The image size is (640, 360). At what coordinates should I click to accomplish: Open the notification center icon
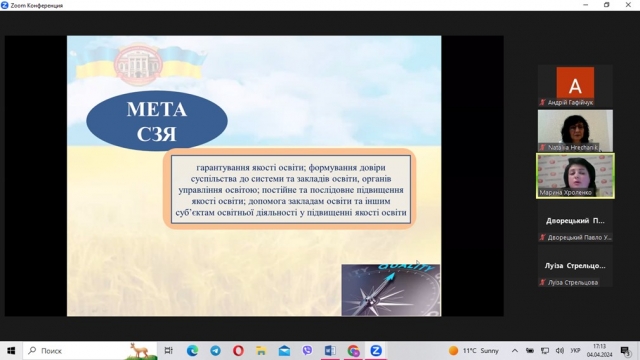pyautogui.click(x=625, y=351)
